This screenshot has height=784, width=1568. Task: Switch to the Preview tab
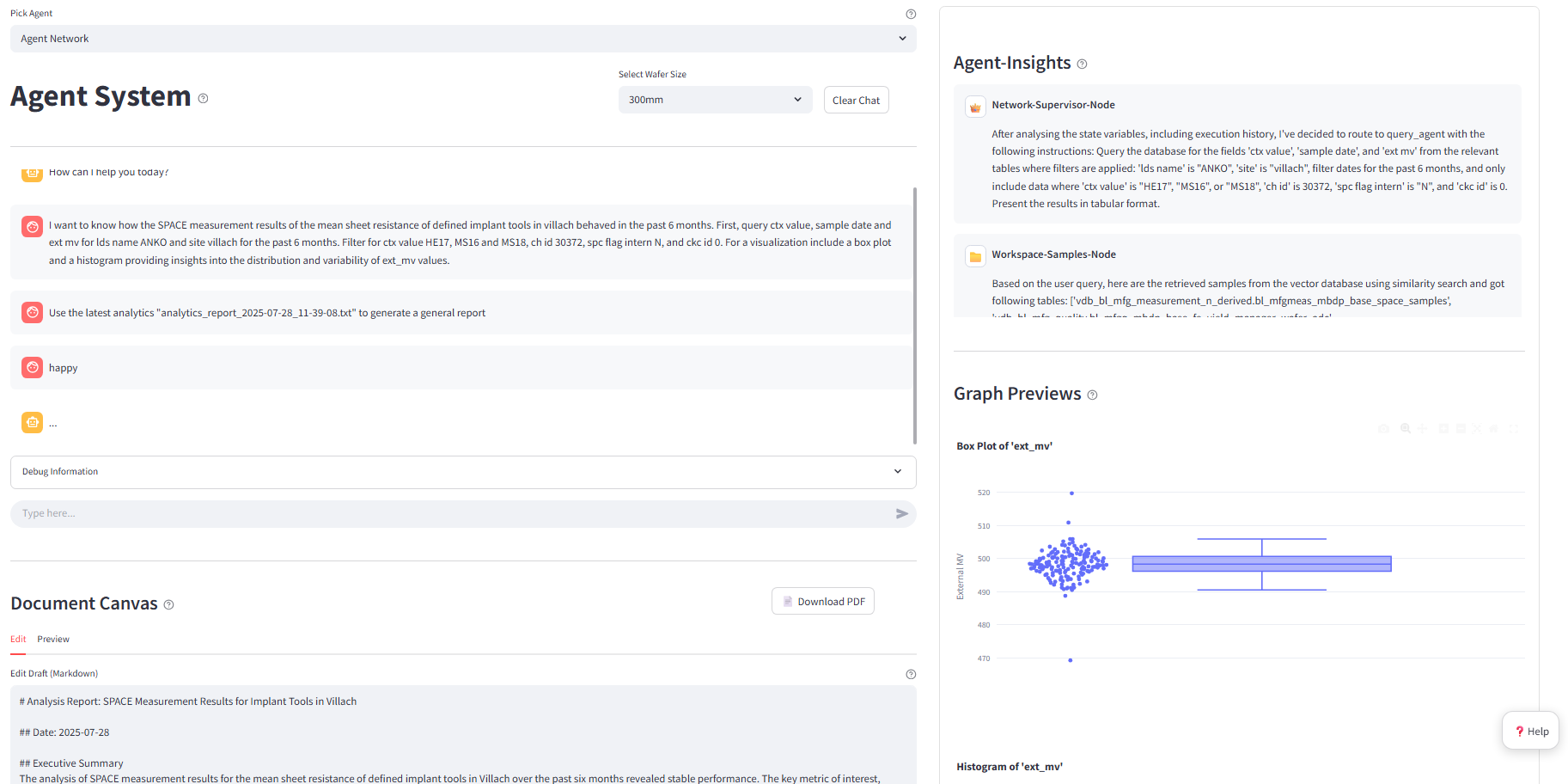click(53, 639)
